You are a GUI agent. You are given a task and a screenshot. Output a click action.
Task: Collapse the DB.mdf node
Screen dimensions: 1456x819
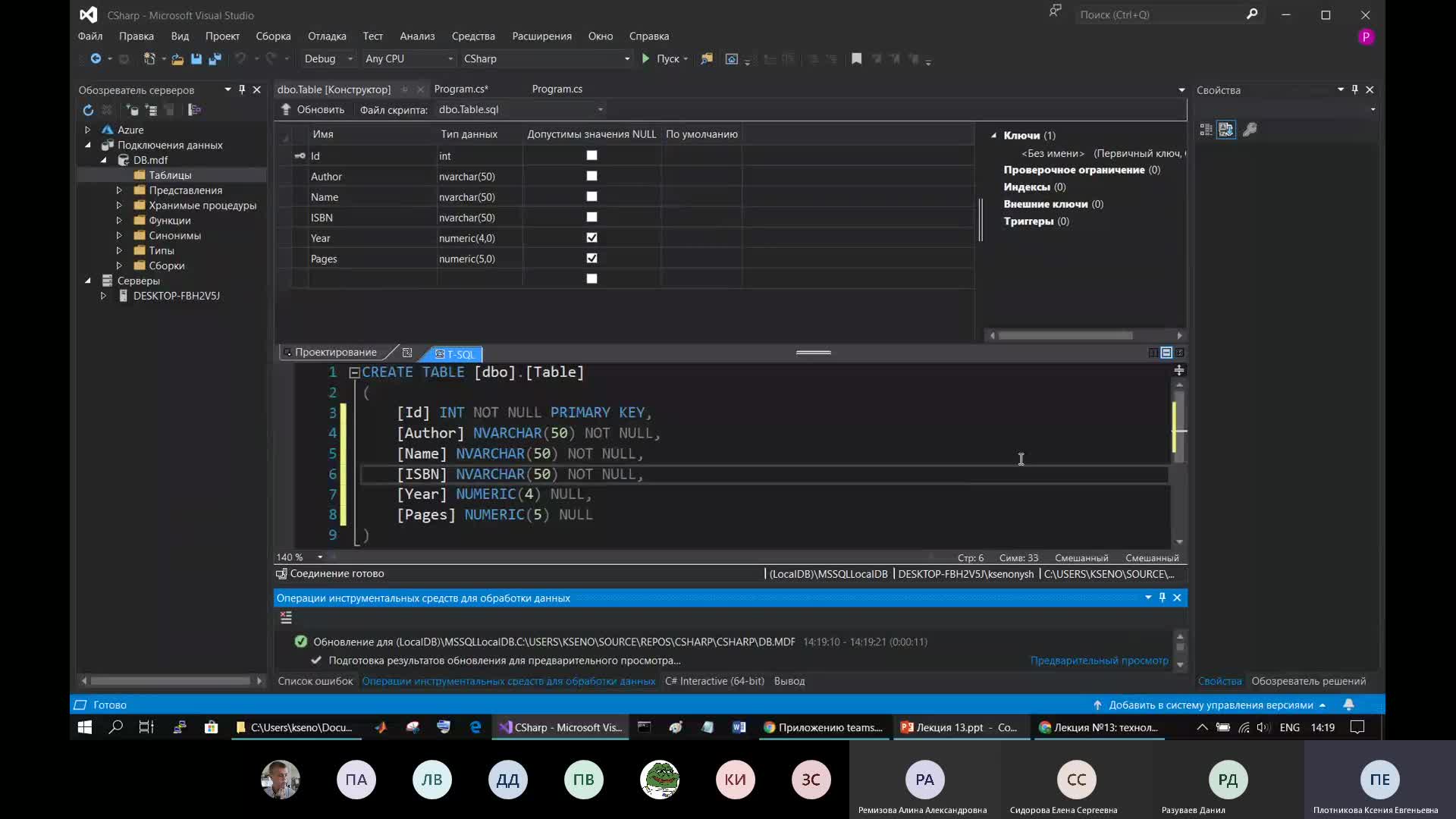[104, 160]
